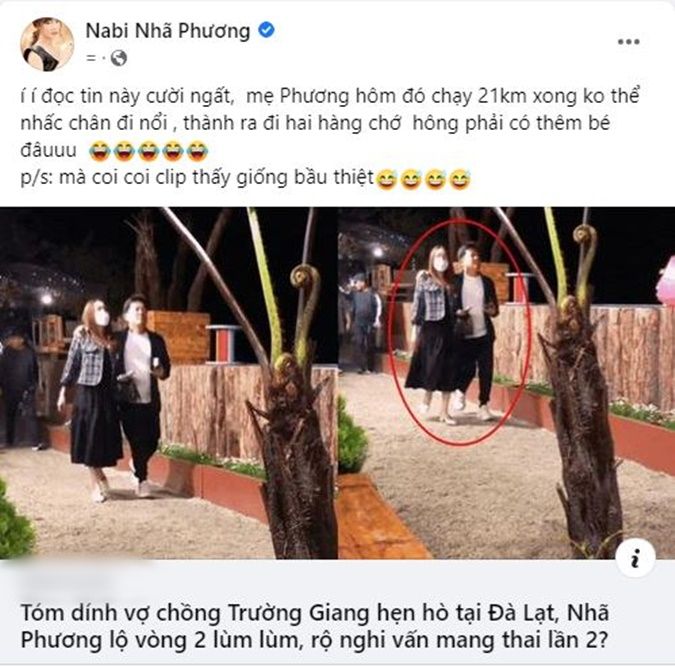The height and width of the screenshot is (668, 675).
Task: Click the last grinning emoji after "bầu thiệt"
Action: pyautogui.click(x=460, y=179)
